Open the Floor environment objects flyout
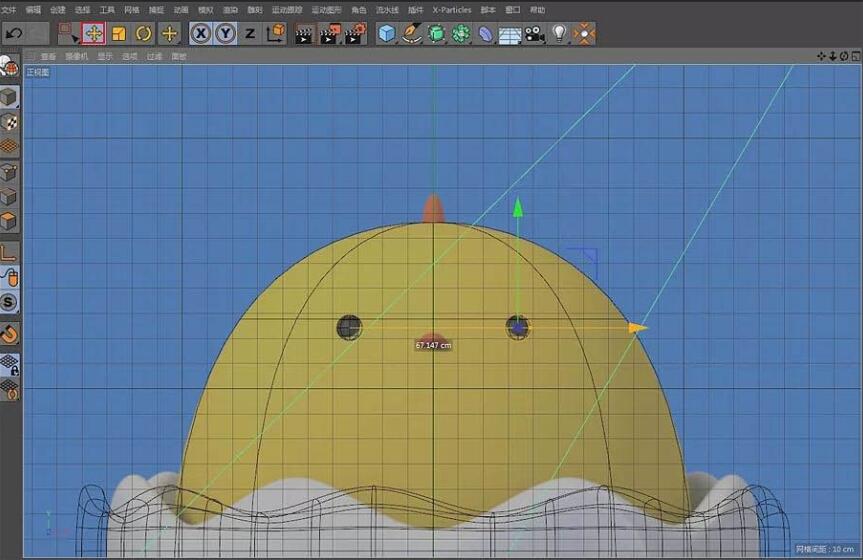863x560 pixels. (510, 34)
